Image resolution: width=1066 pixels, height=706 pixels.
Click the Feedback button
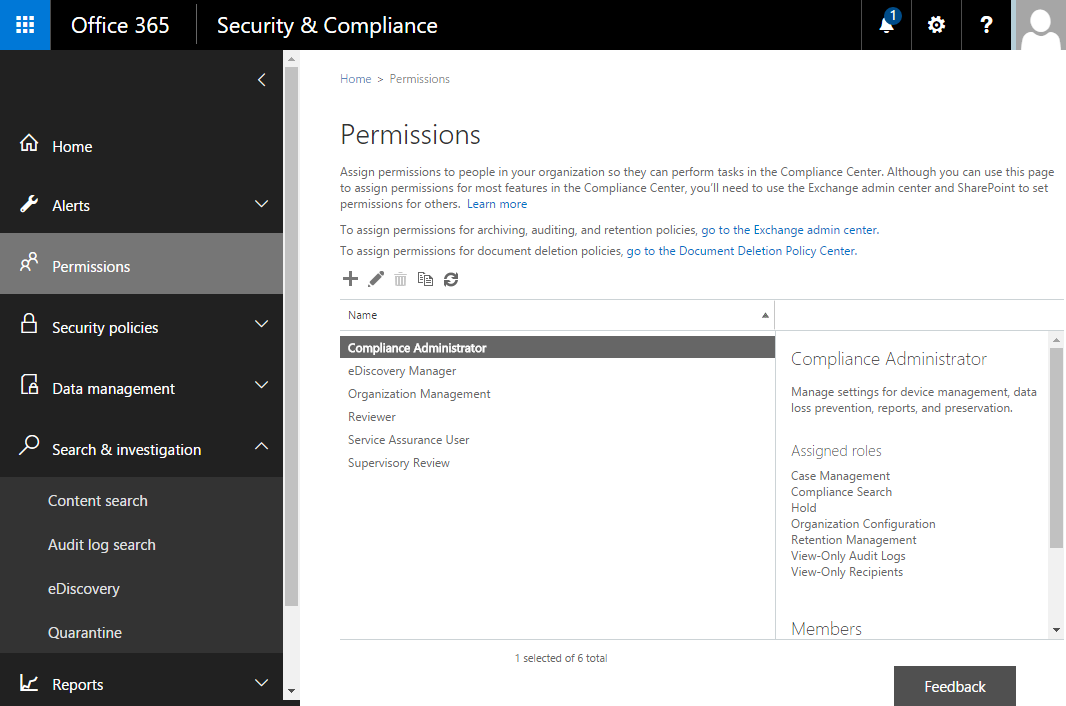click(x=954, y=686)
